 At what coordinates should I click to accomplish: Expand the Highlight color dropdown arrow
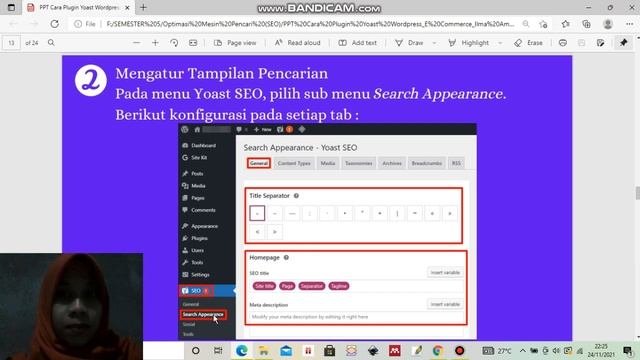click(500, 42)
